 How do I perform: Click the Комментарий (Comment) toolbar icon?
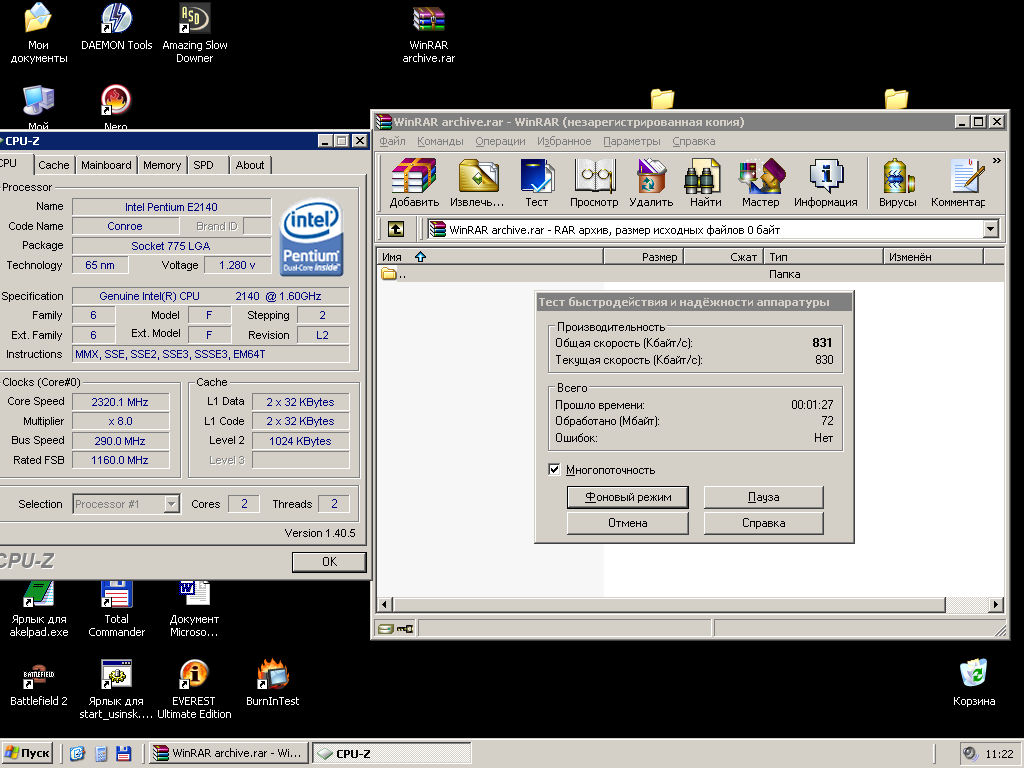958,183
